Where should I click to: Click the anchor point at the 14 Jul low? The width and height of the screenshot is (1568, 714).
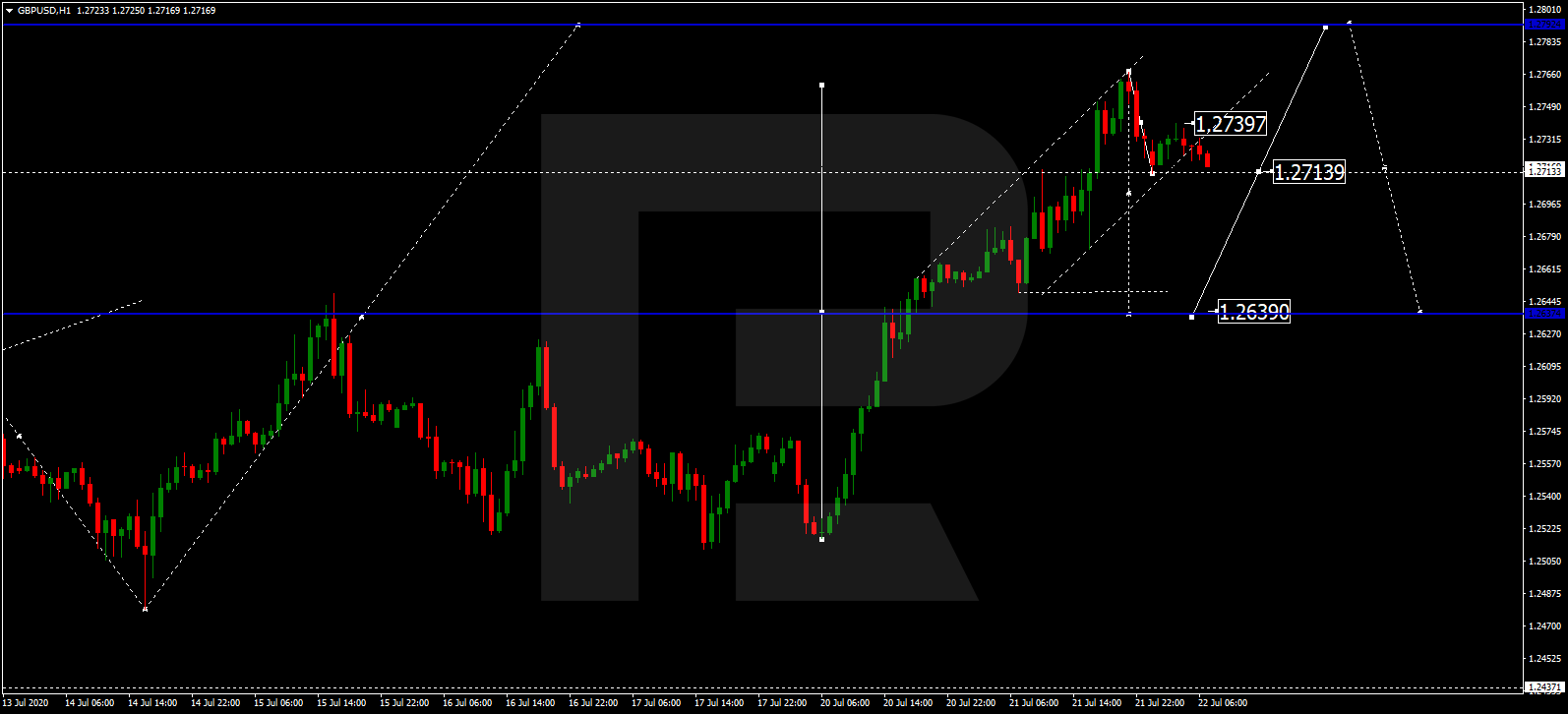pyautogui.click(x=146, y=609)
